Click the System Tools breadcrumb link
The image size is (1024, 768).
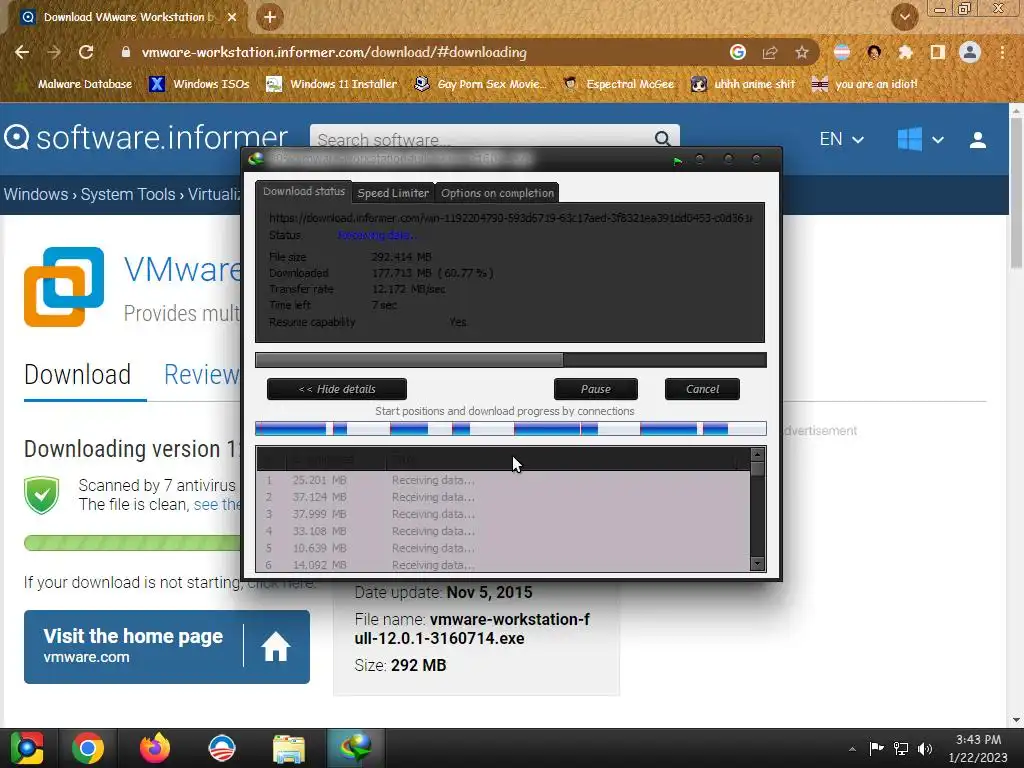pos(128,194)
